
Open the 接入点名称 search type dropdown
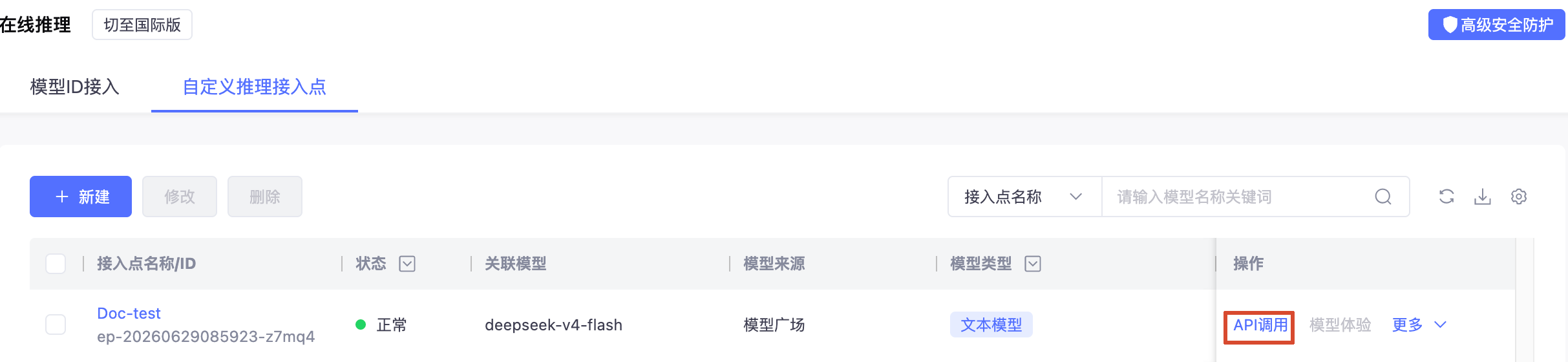tap(1024, 197)
